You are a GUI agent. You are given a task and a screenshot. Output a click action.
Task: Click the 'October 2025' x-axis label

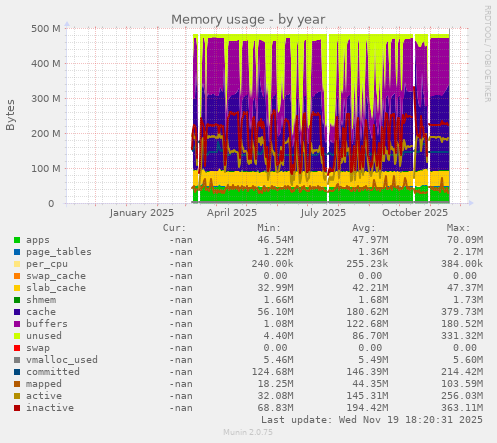click(x=415, y=213)
